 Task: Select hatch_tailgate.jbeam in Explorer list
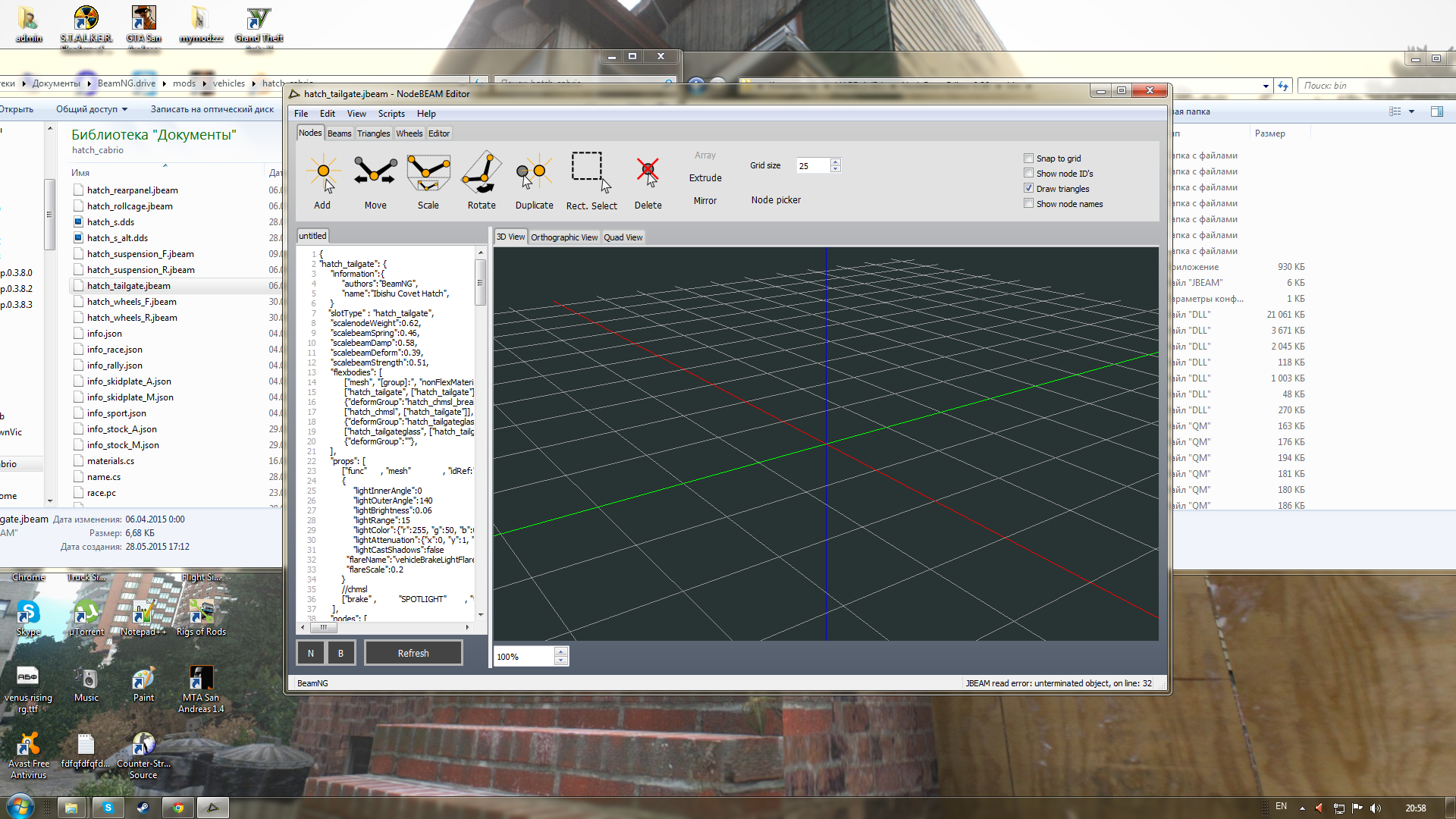[x=128, y=286]
